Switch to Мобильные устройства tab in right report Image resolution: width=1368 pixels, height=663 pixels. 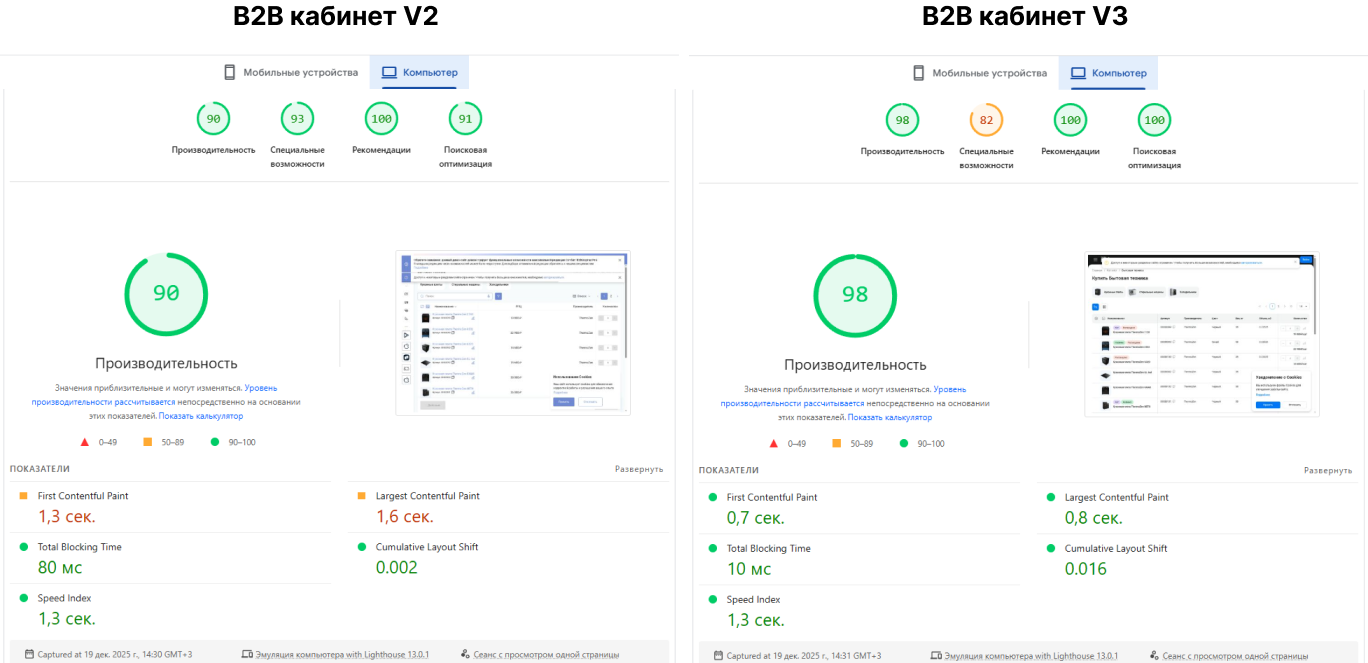pyautogui.click(x=979, y=73)
